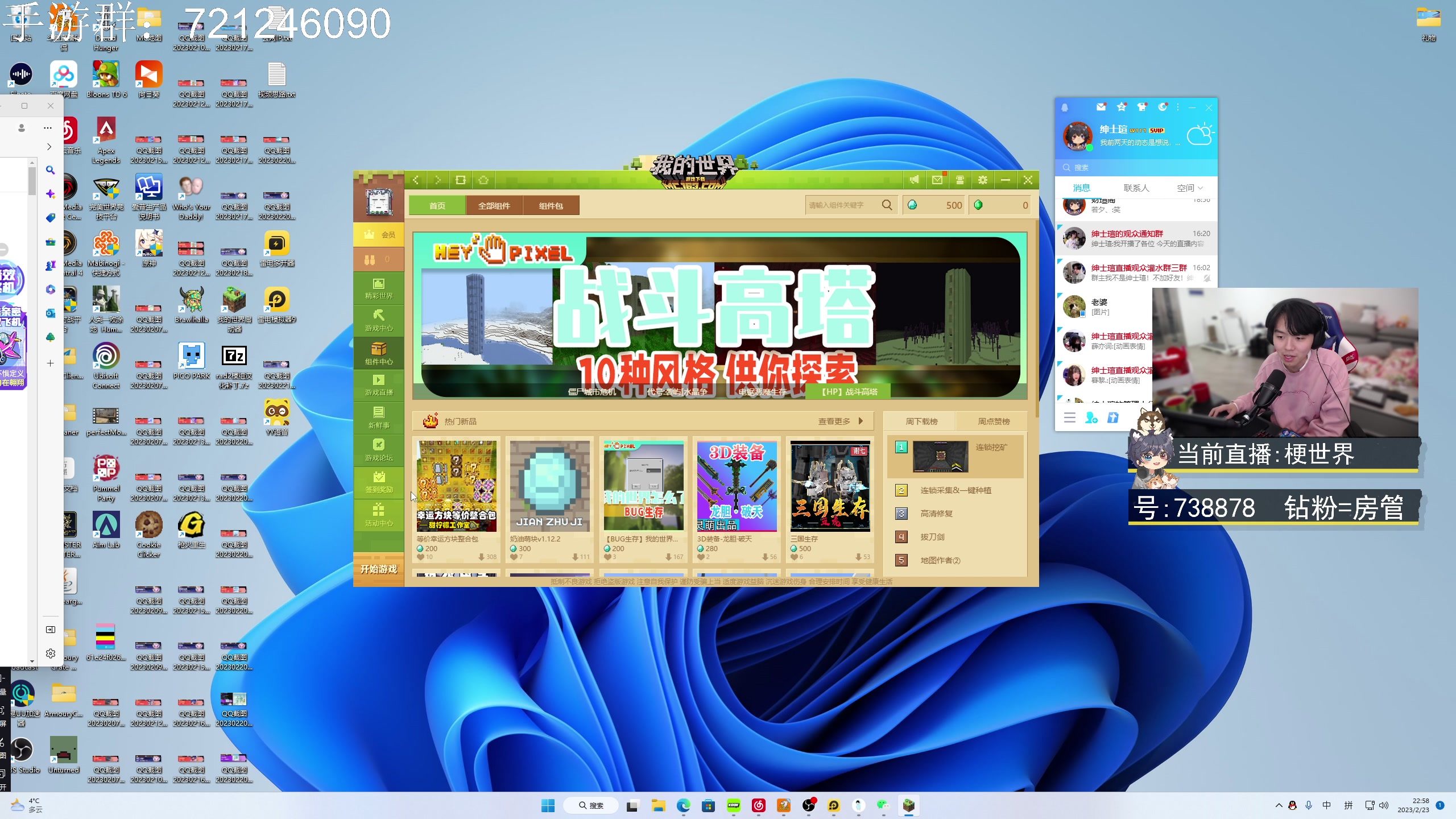Open the 签到奖励 sign-in rewards page
The image size is (1456, 819).
tap(378, 483)
